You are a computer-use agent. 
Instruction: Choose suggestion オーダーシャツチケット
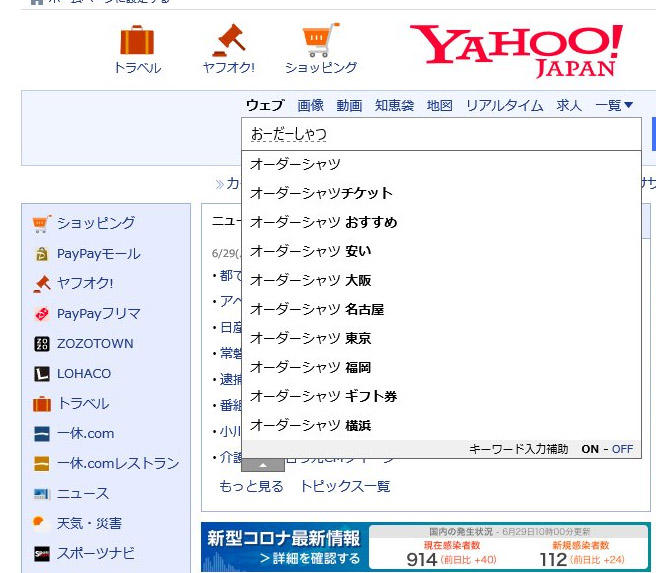click(x=441, y=193)
